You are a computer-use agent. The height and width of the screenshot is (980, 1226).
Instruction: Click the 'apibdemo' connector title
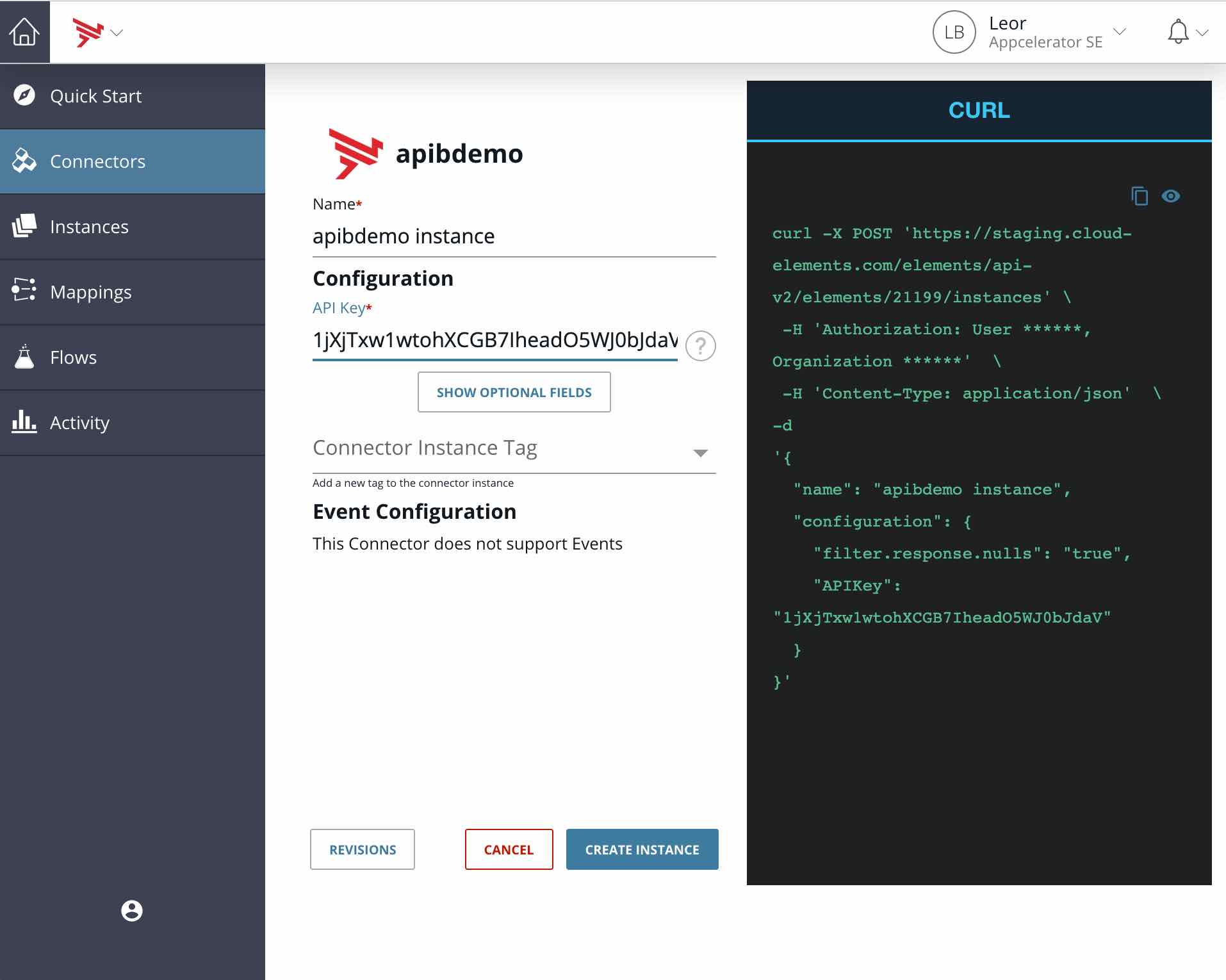pos(459,154)
